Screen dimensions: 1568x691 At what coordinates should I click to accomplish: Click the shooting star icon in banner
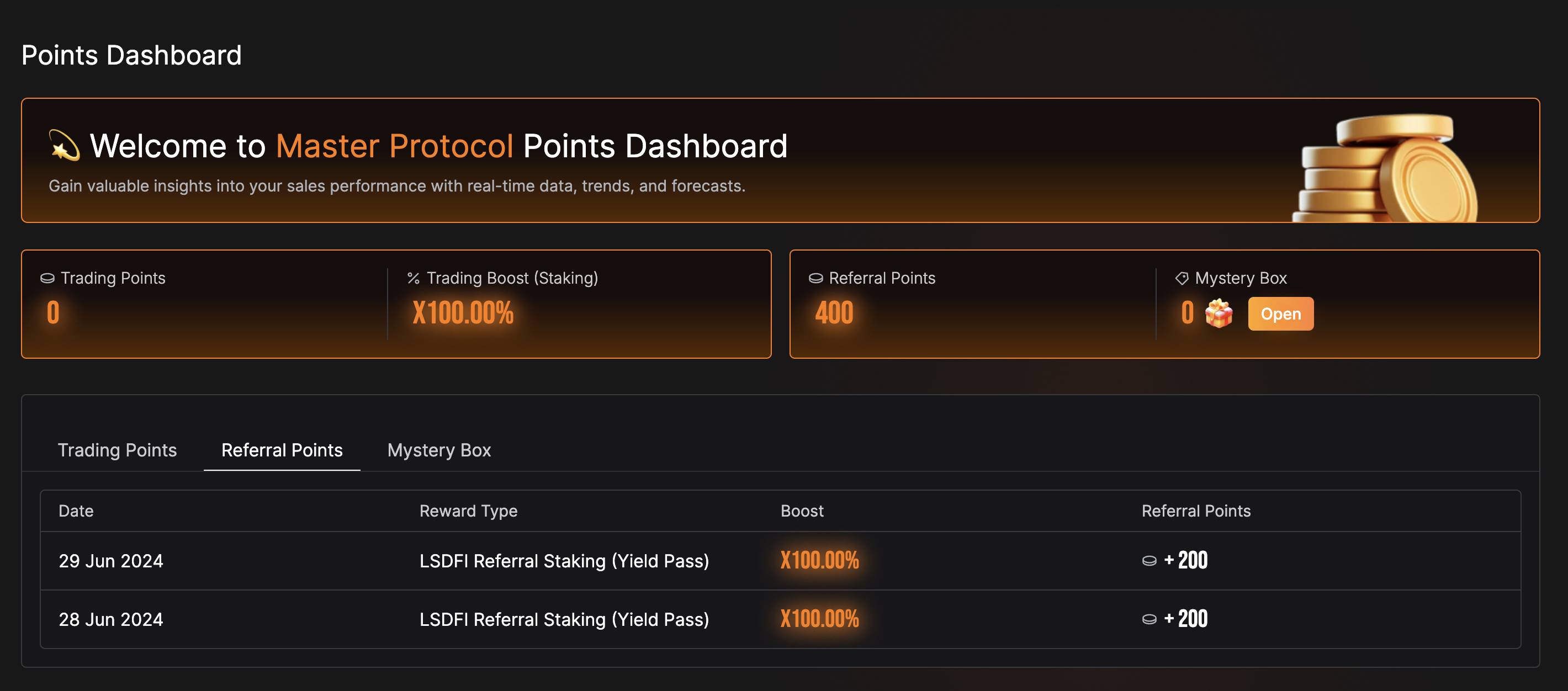(65, 146)
